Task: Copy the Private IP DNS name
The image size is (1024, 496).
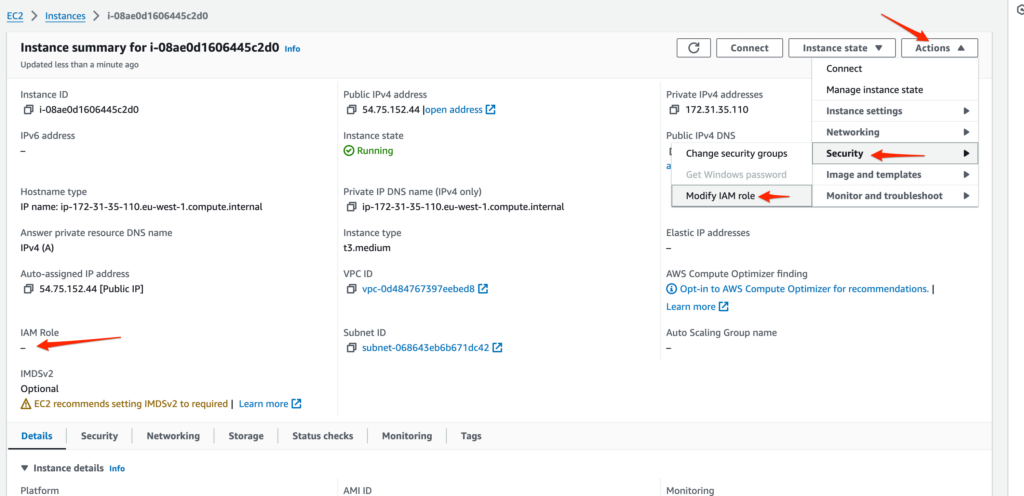Action: 351,207
